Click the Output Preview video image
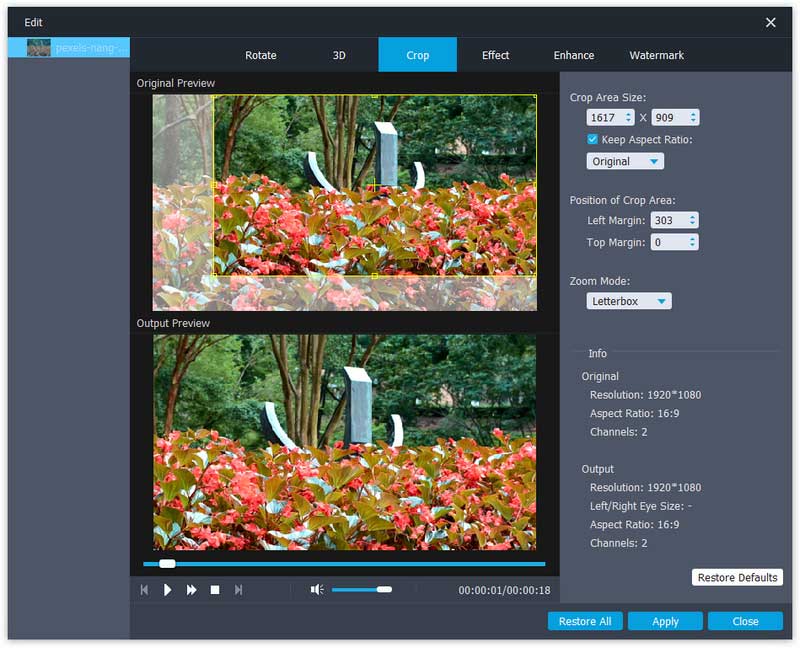 pos(344,442)
